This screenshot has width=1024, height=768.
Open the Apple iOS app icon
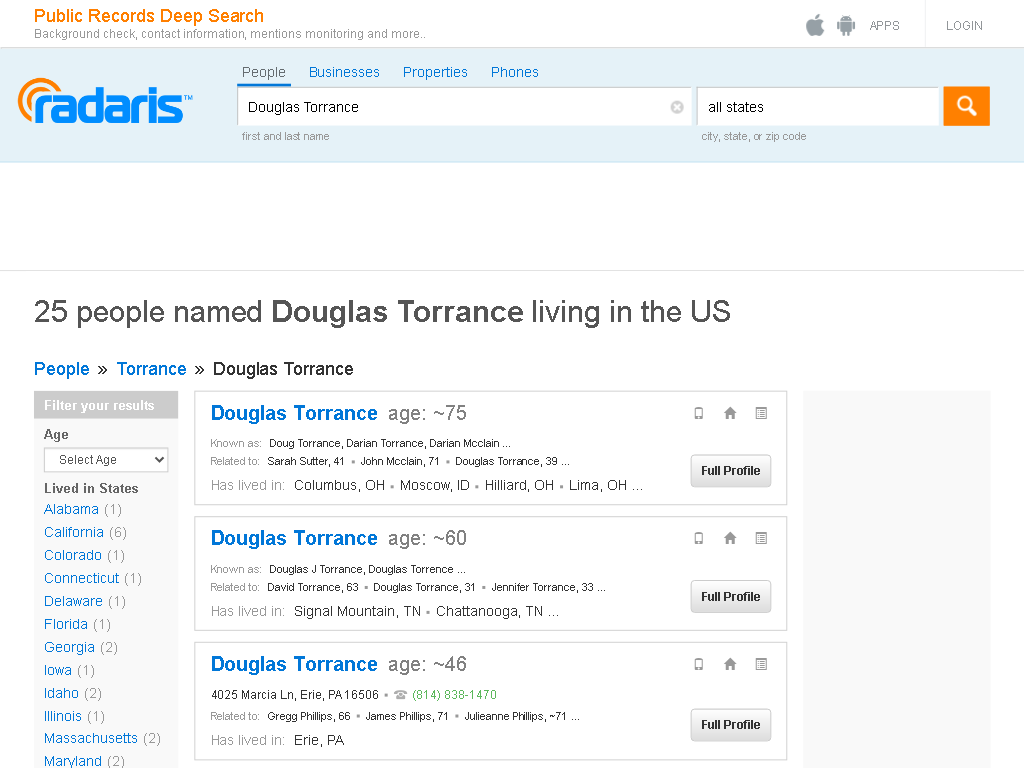(x=814, y=25)
